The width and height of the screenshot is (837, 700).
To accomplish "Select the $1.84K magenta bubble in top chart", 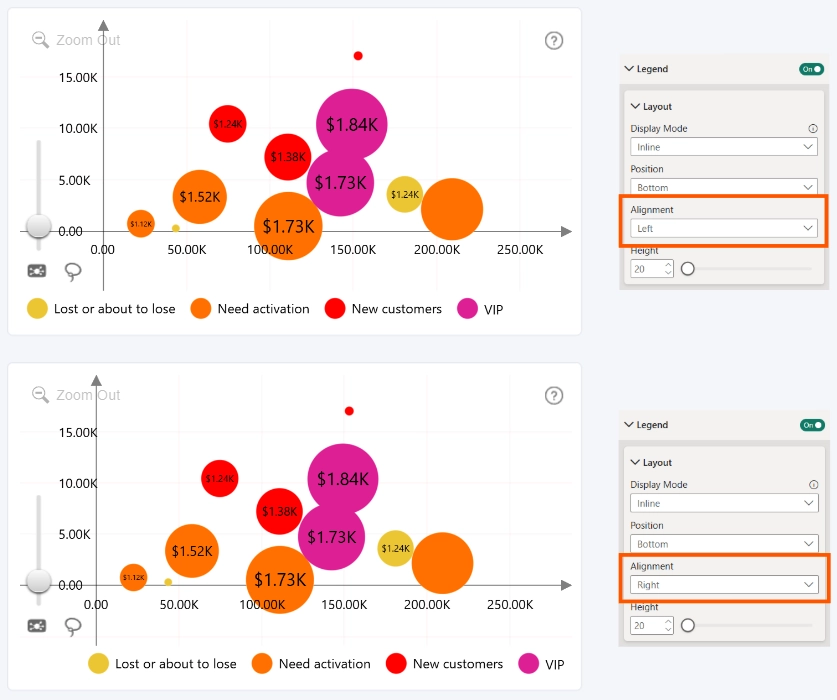I will tap(352, 124).
